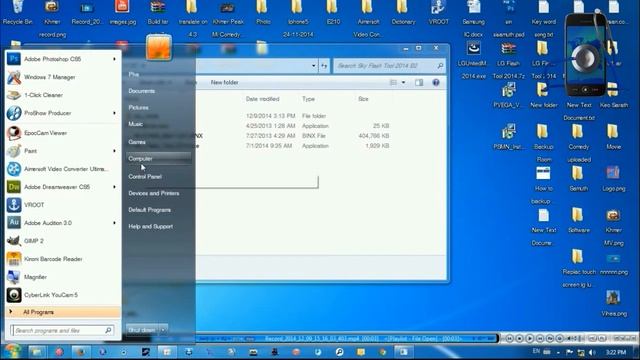This screenshot has height=360, width=640.
Task: Click the Search Sky Flash Tool field
Action: [x=389, y=66]
